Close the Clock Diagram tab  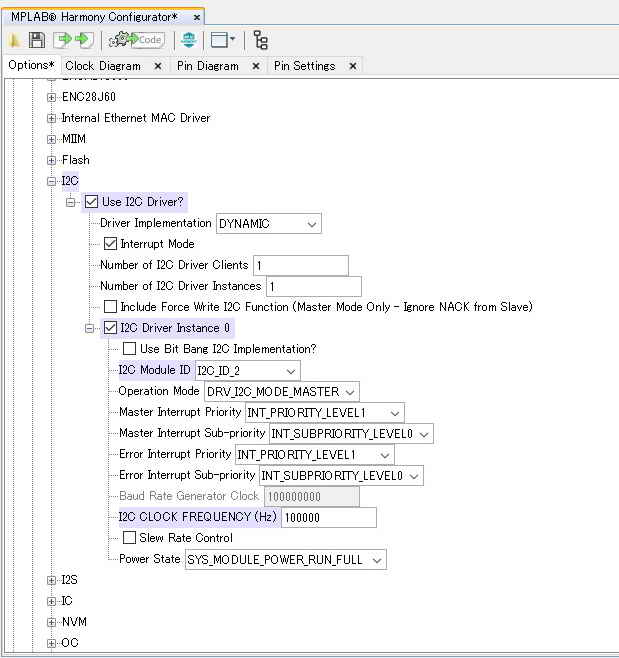pos(158,66)
